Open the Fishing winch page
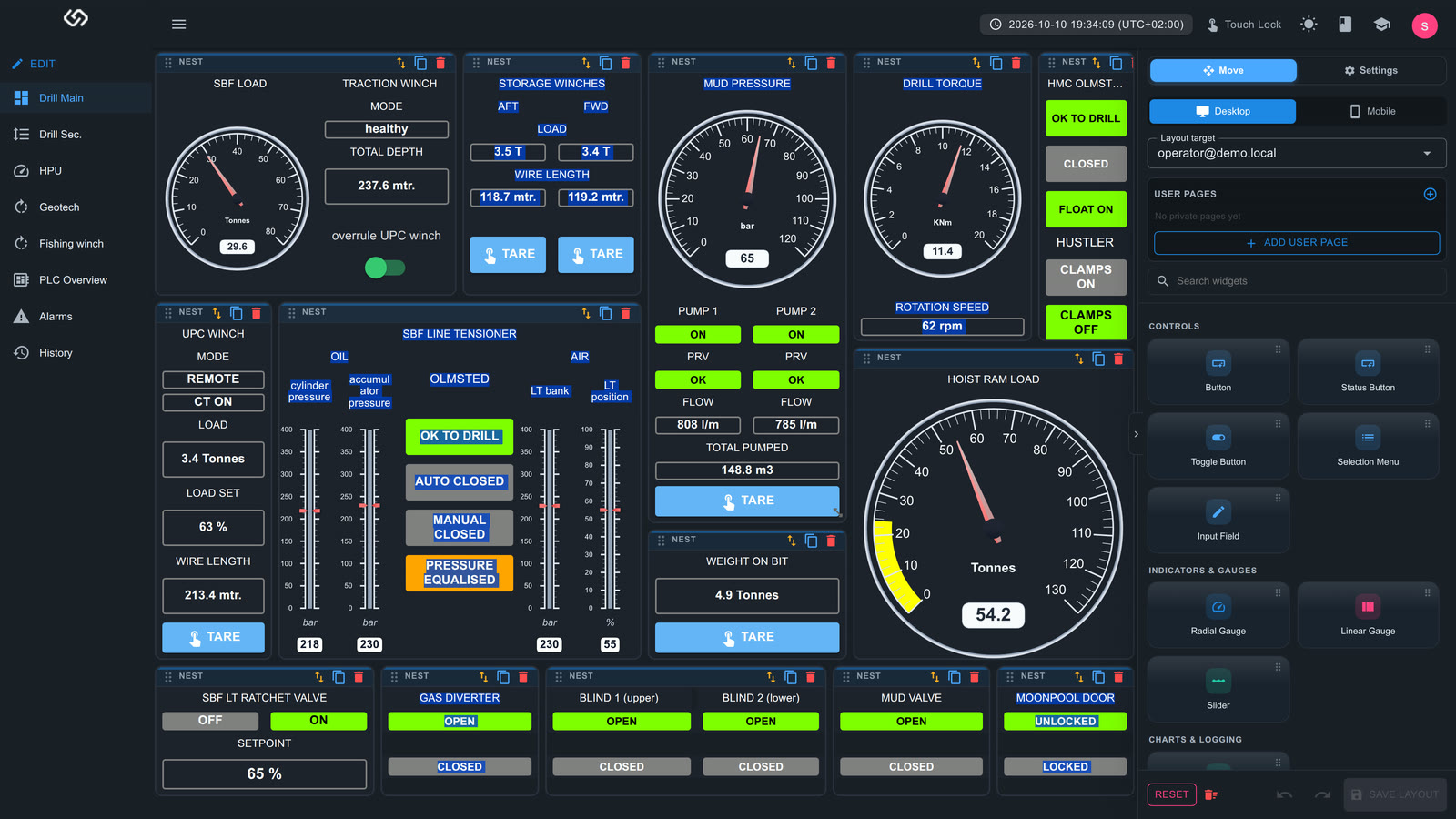The image size is (1456, 819). 76,244
